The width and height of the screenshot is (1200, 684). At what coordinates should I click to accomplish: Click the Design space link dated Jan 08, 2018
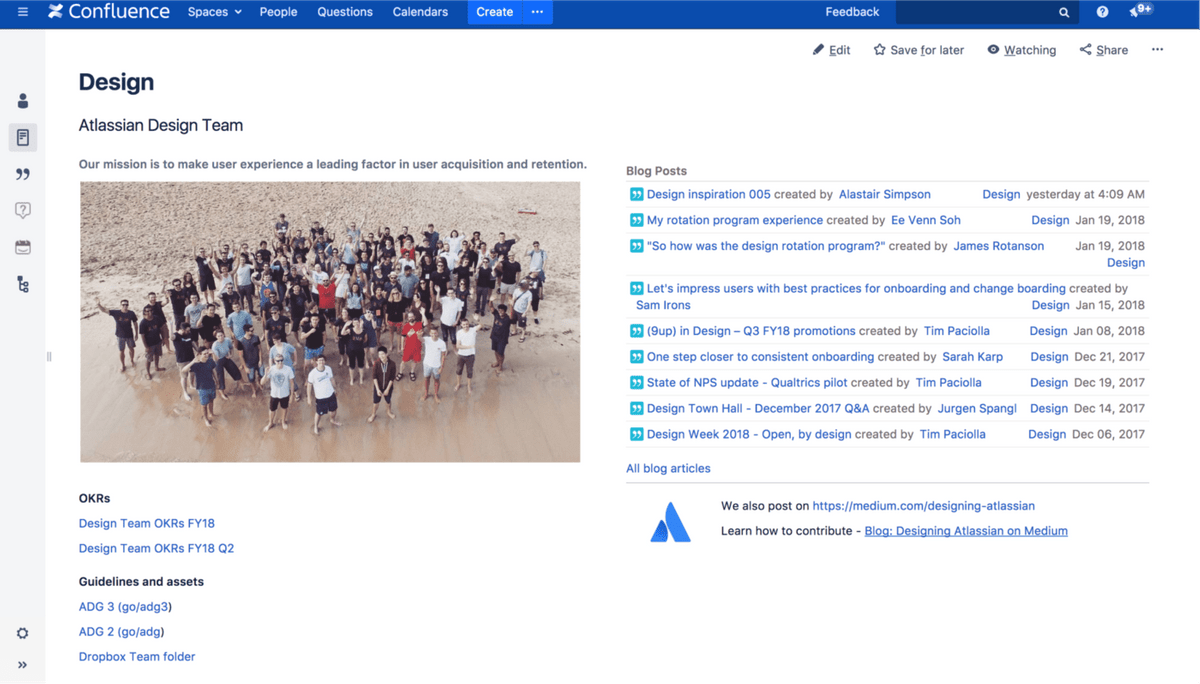tap(1048, 331)
